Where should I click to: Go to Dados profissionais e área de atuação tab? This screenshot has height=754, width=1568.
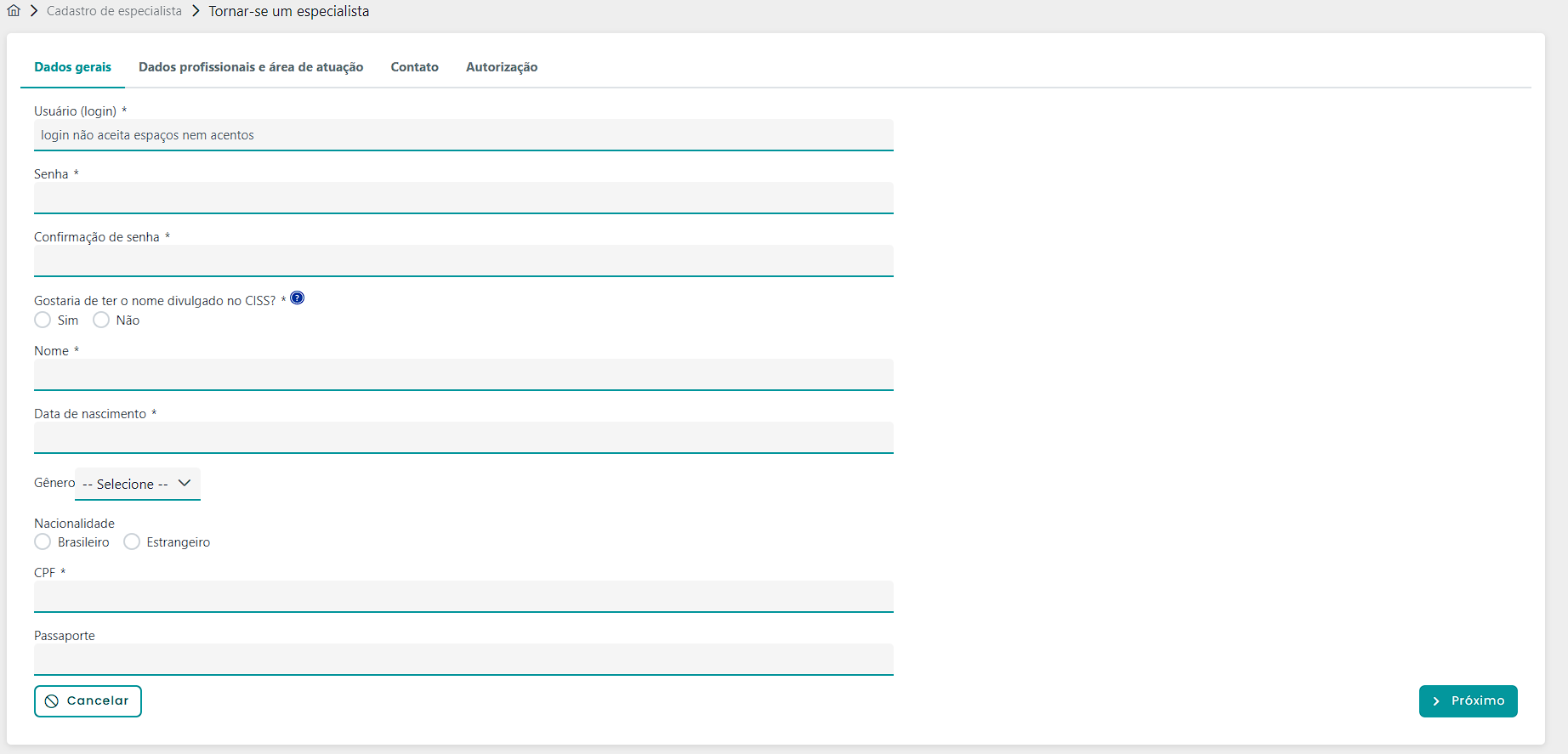[x=251, y=67]
